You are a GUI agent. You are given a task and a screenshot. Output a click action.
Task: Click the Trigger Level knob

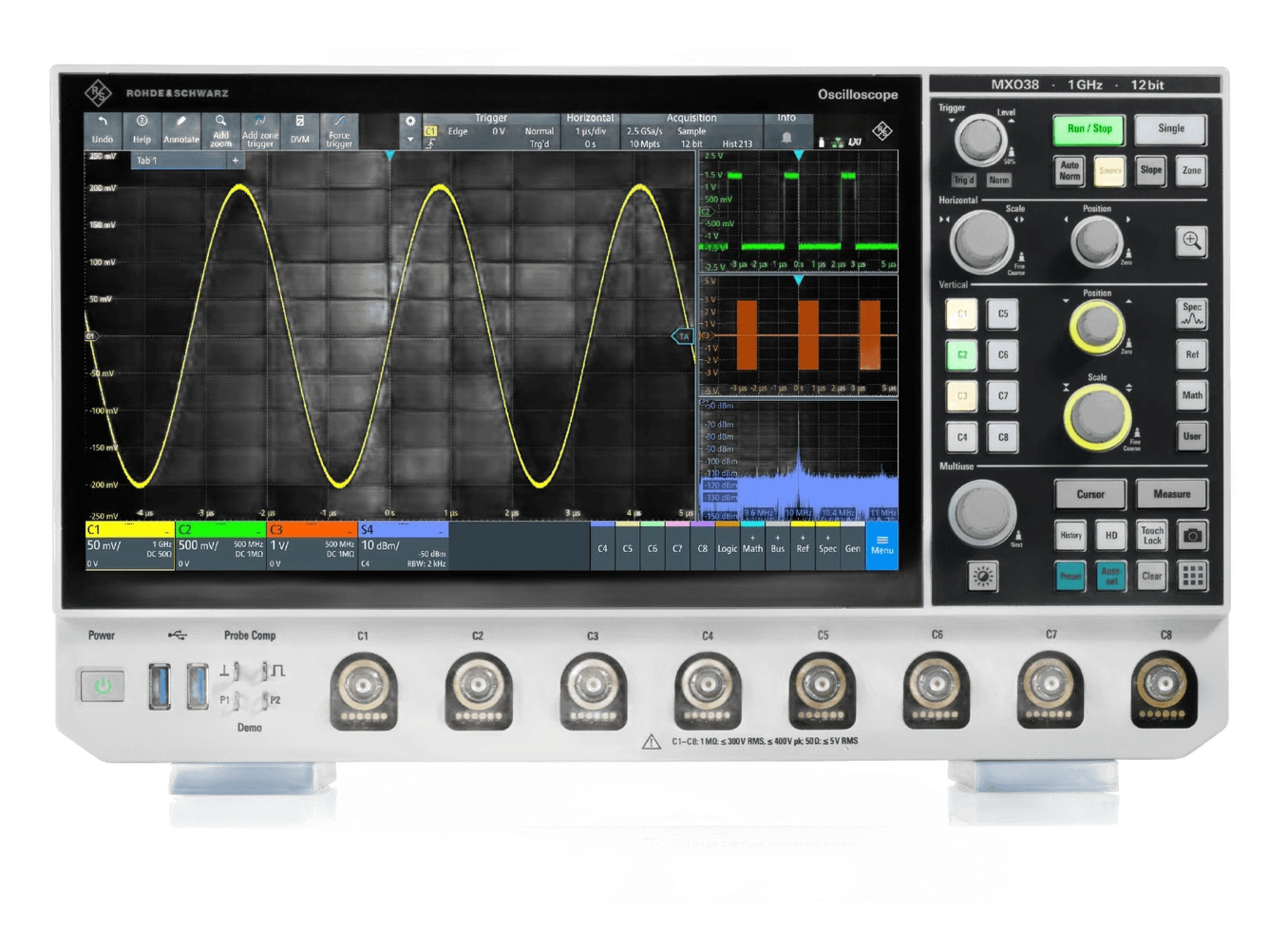click(x=980, y=142)
